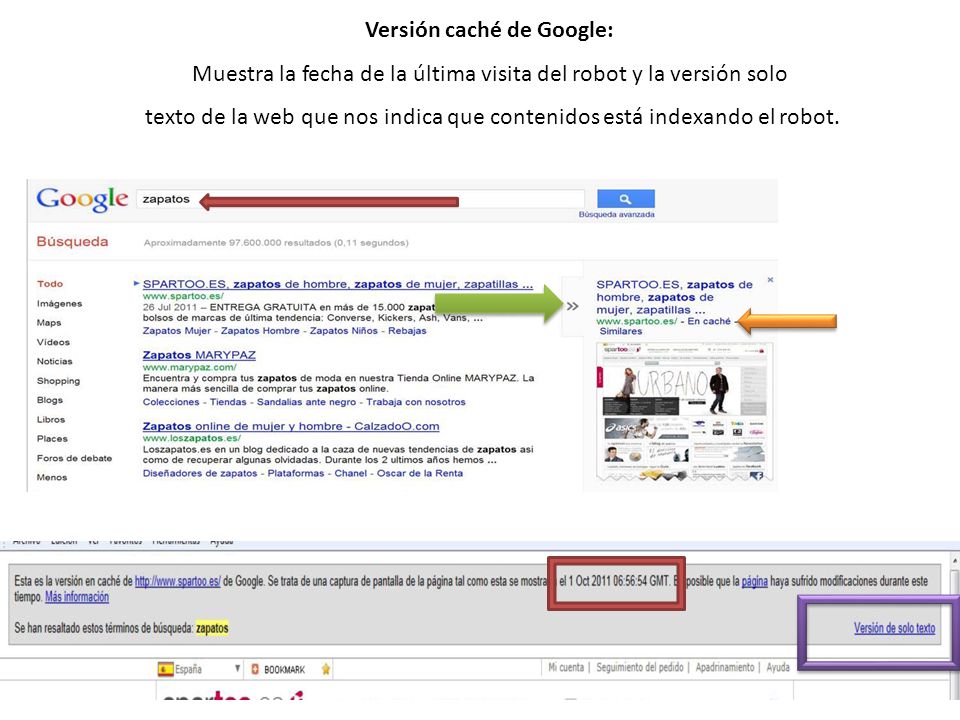Screen dimensions: 960x720
Task: Open the Oscar de la Renta sitelink
Action: 420,473
